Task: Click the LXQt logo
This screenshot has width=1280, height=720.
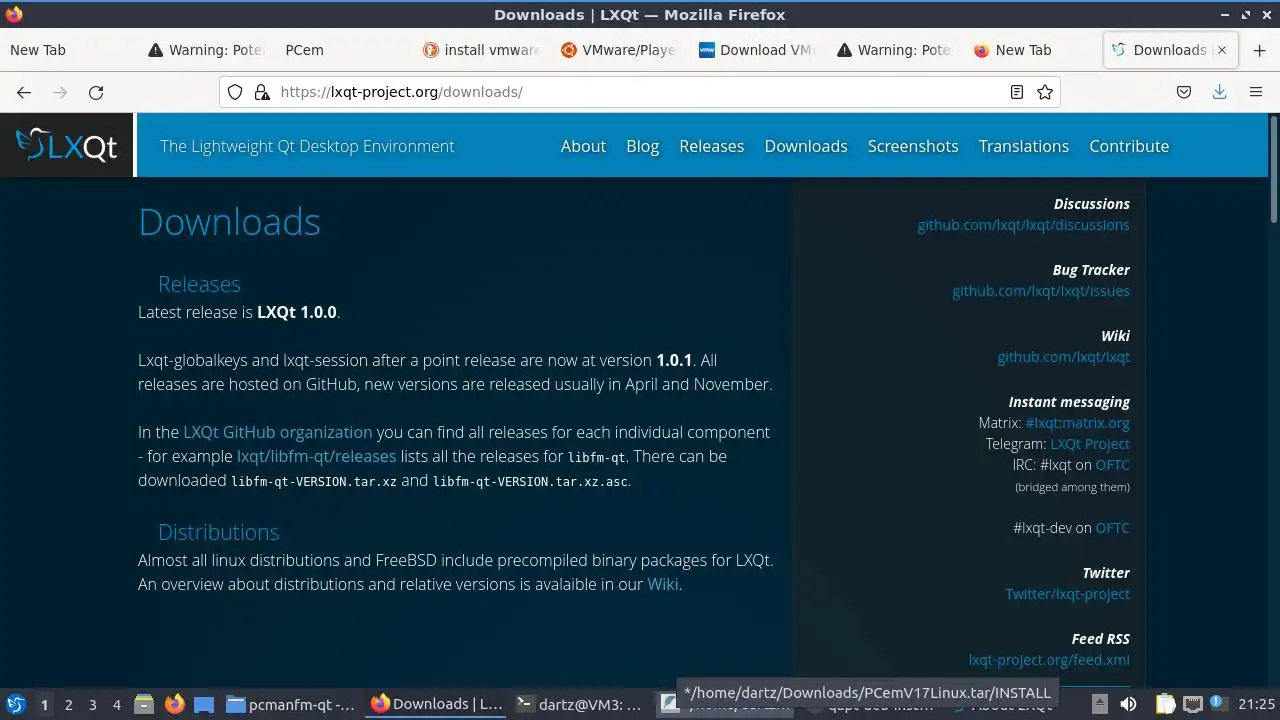Action: click(x=67, y=146)
